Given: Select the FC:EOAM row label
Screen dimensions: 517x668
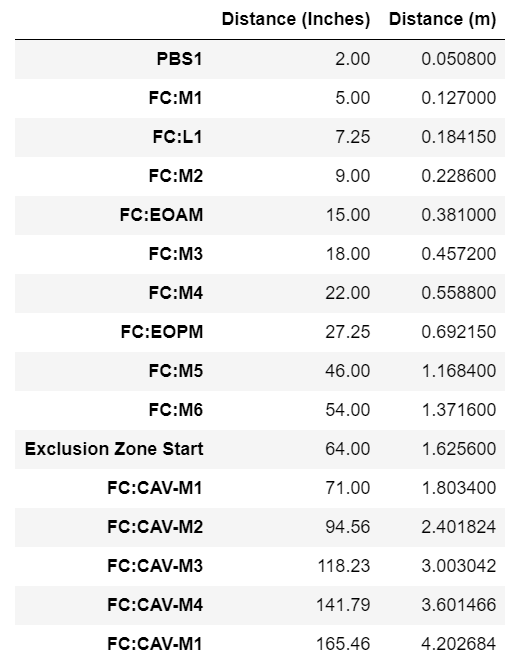Looking at the screenshot, I should (x=161, y=215).
